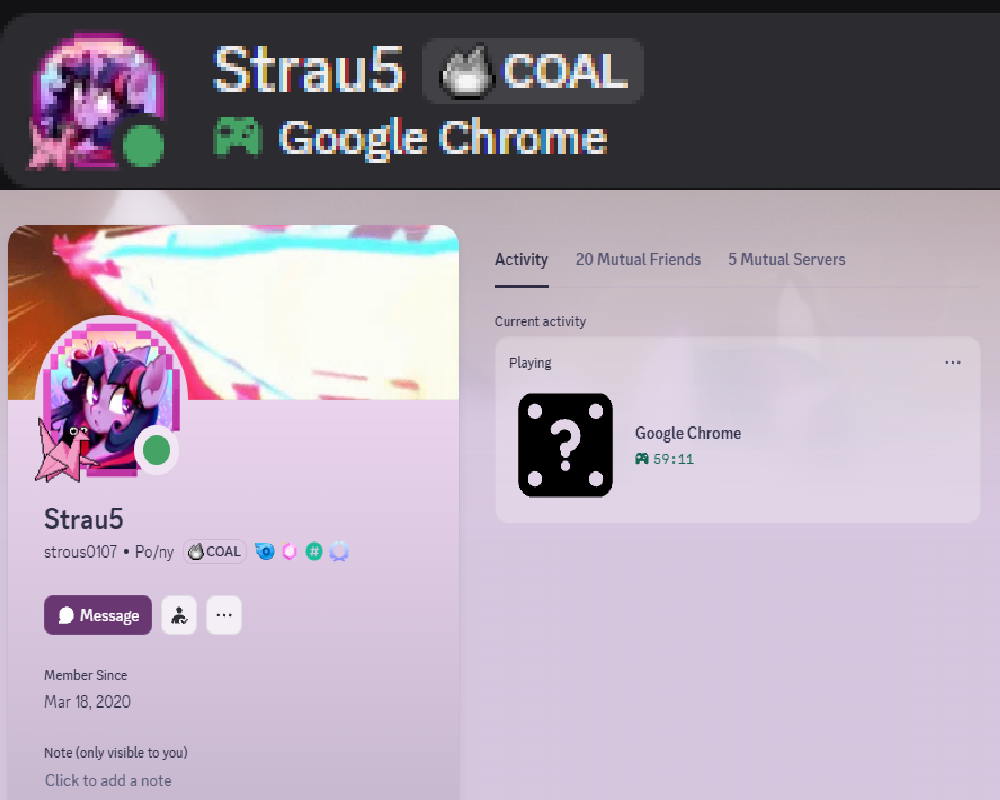Click the Message button
This screenshot has width=1000, height=800.
98,615
